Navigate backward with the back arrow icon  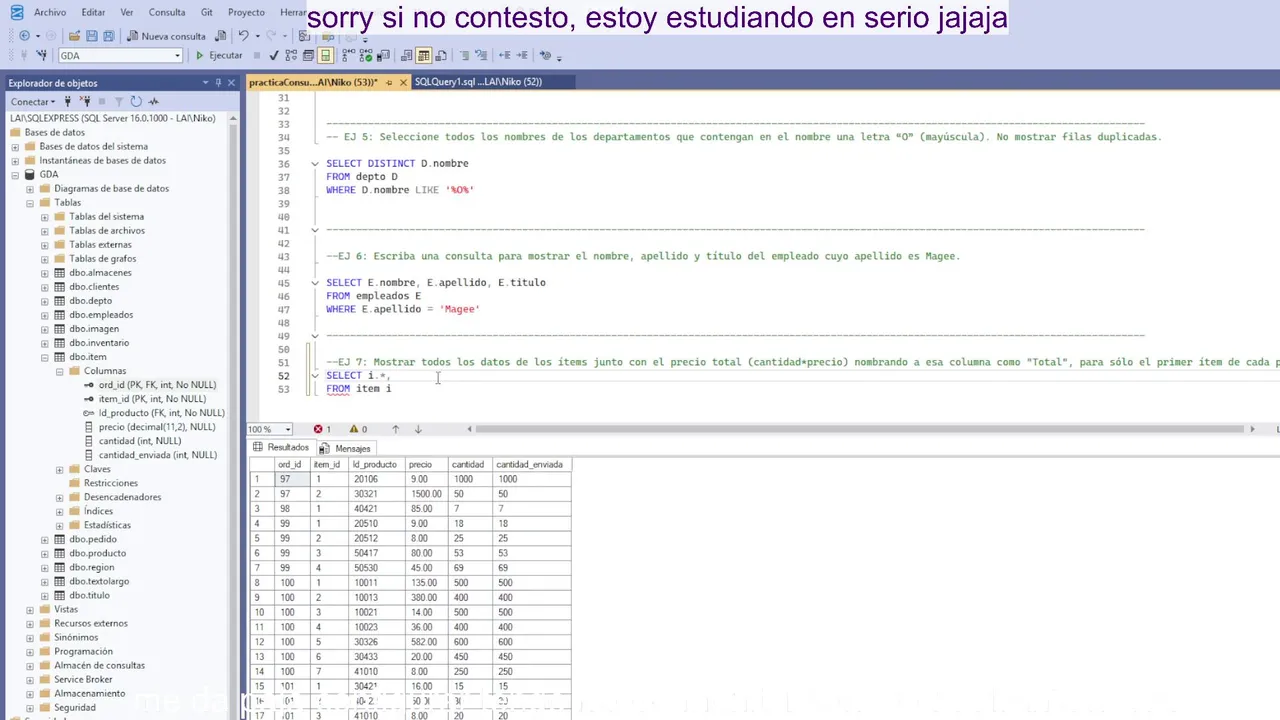click(24, 36)
